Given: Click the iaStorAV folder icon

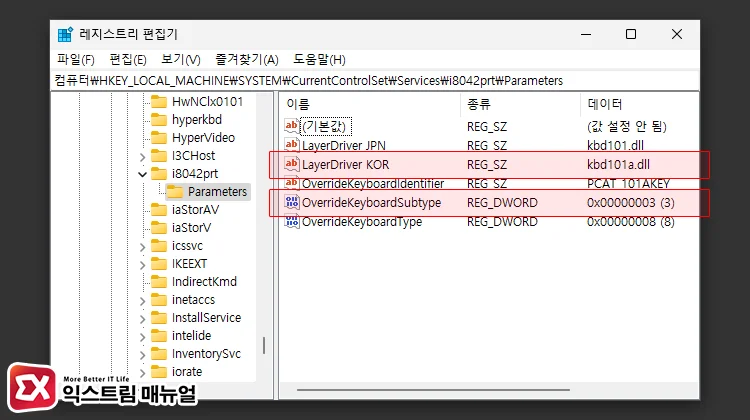Looking at the screenshot, I should click(157, 209).
